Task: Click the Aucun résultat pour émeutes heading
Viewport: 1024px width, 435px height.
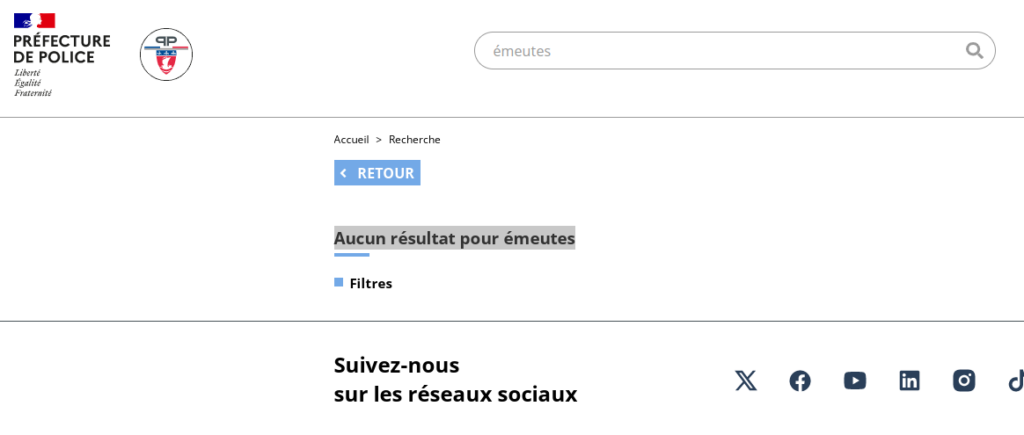Action: 454,238
